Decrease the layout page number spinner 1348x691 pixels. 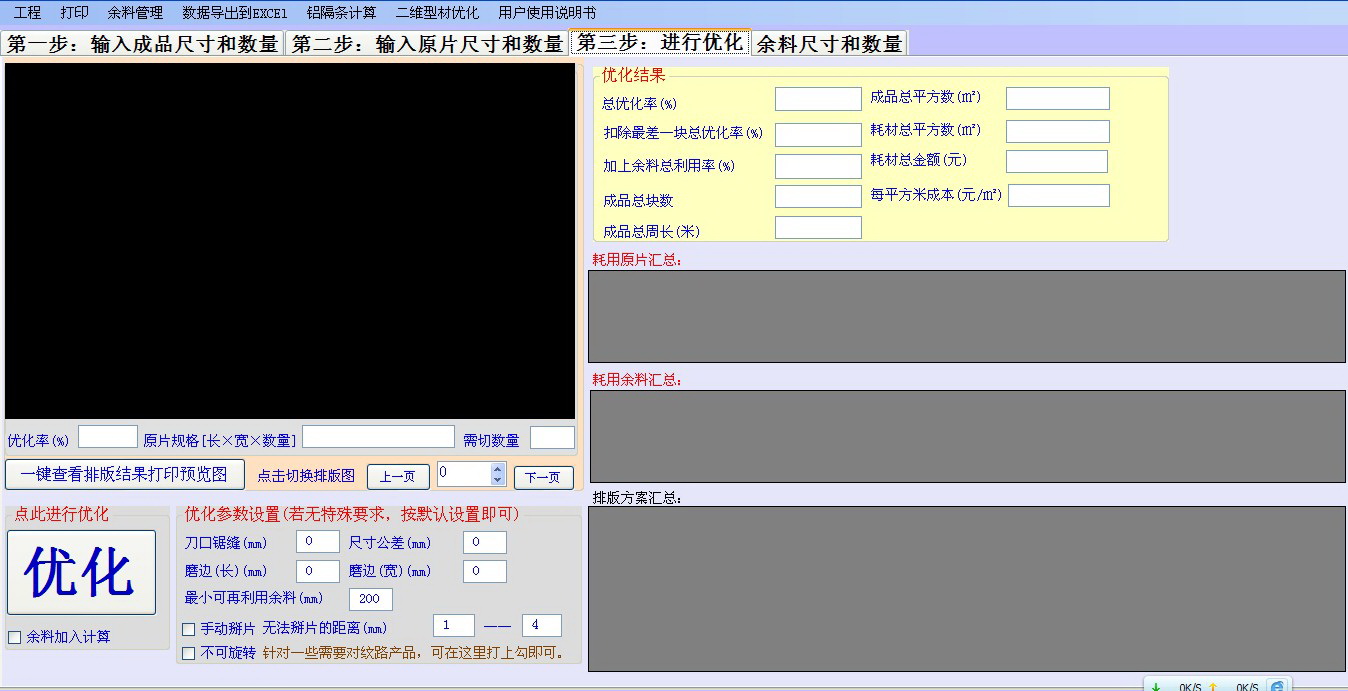coord(498,480)
